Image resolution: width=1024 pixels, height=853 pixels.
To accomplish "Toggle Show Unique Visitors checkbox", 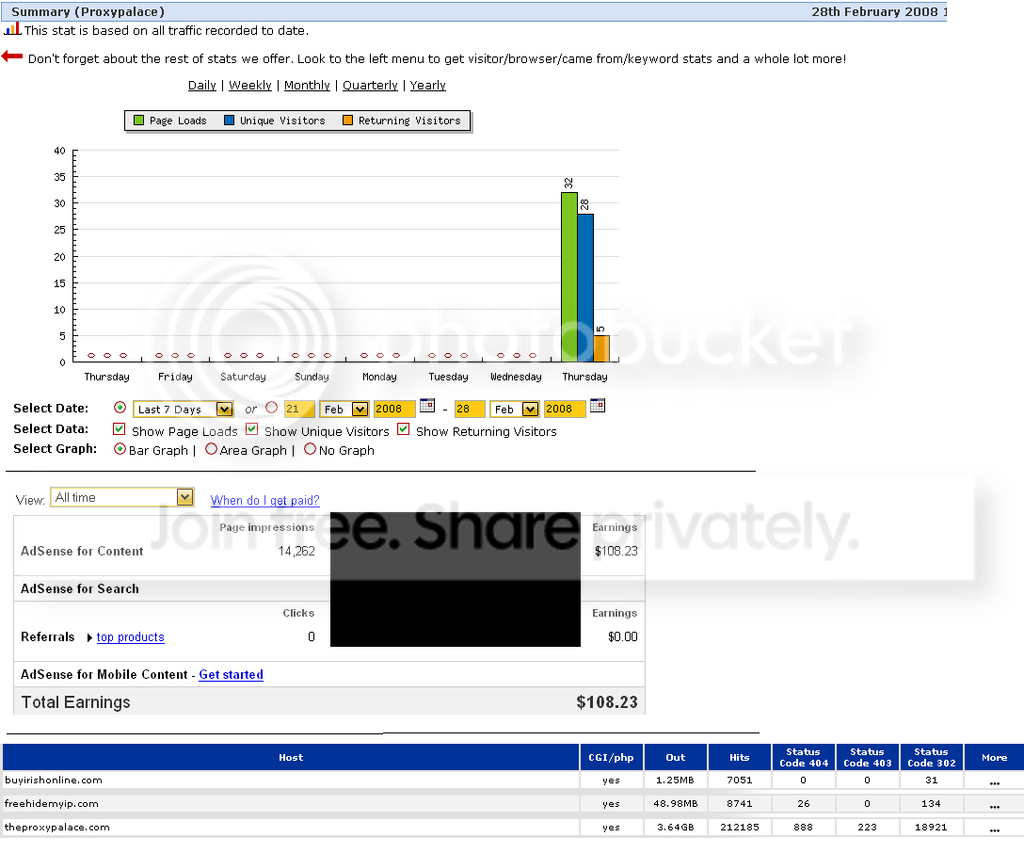I will [251, 429].
